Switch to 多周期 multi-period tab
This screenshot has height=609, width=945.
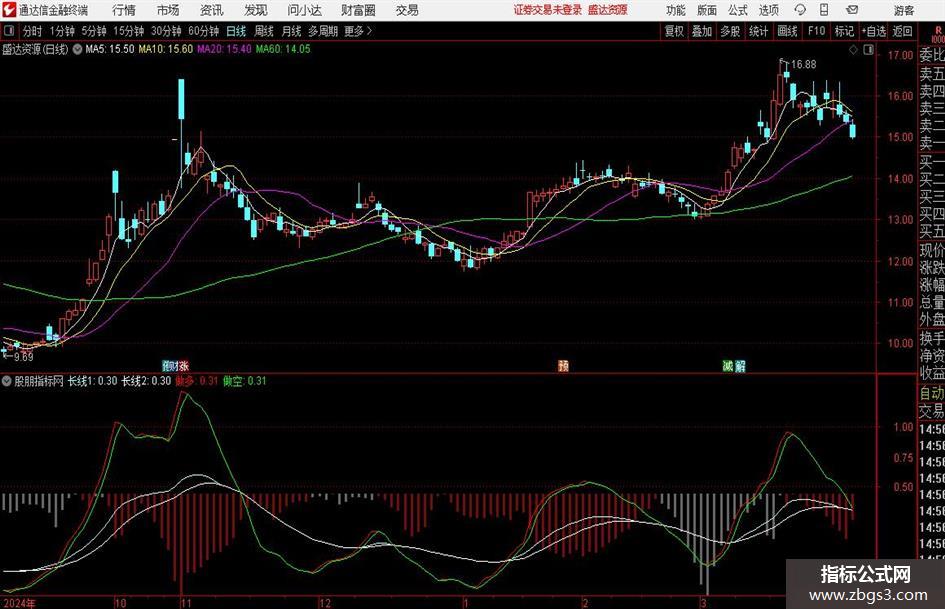tap(323, 31)
